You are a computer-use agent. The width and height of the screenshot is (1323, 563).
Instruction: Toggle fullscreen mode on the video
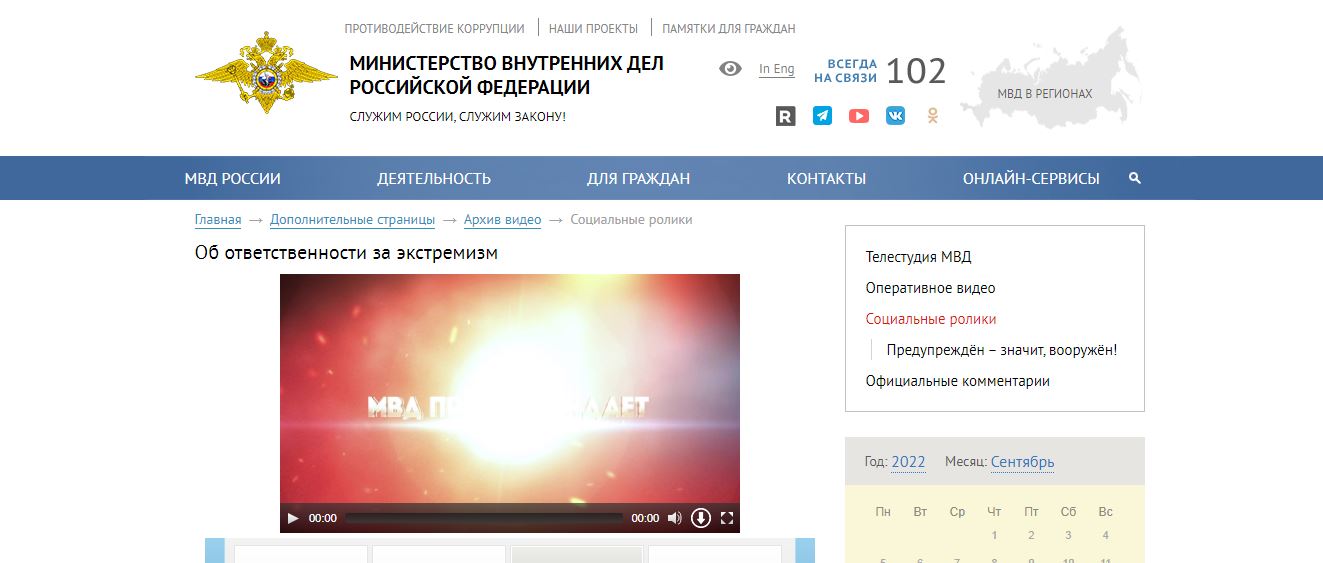click(x=727, y=518)
